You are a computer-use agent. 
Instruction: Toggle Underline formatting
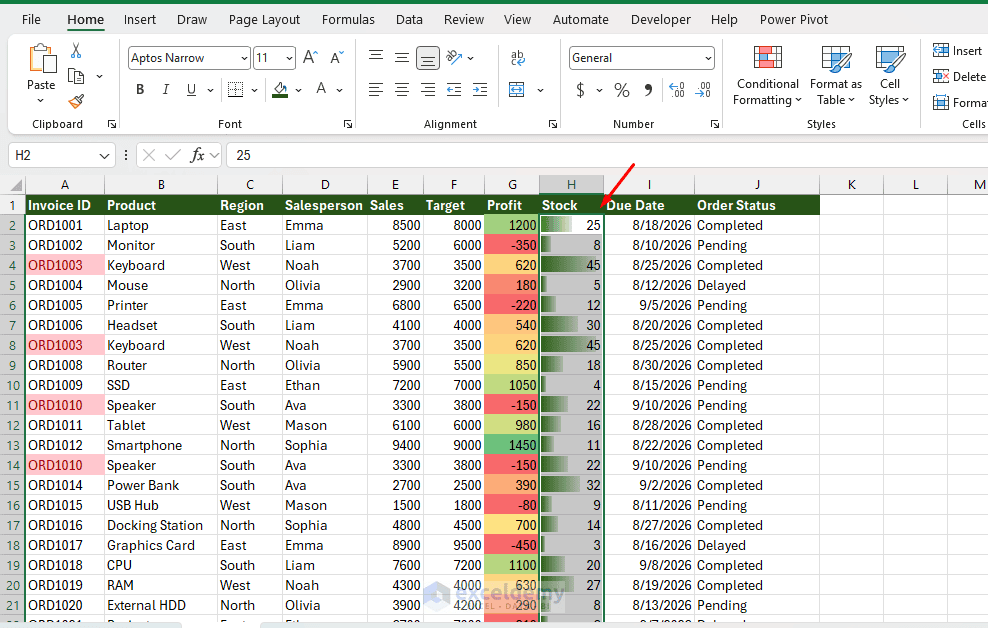191,89
